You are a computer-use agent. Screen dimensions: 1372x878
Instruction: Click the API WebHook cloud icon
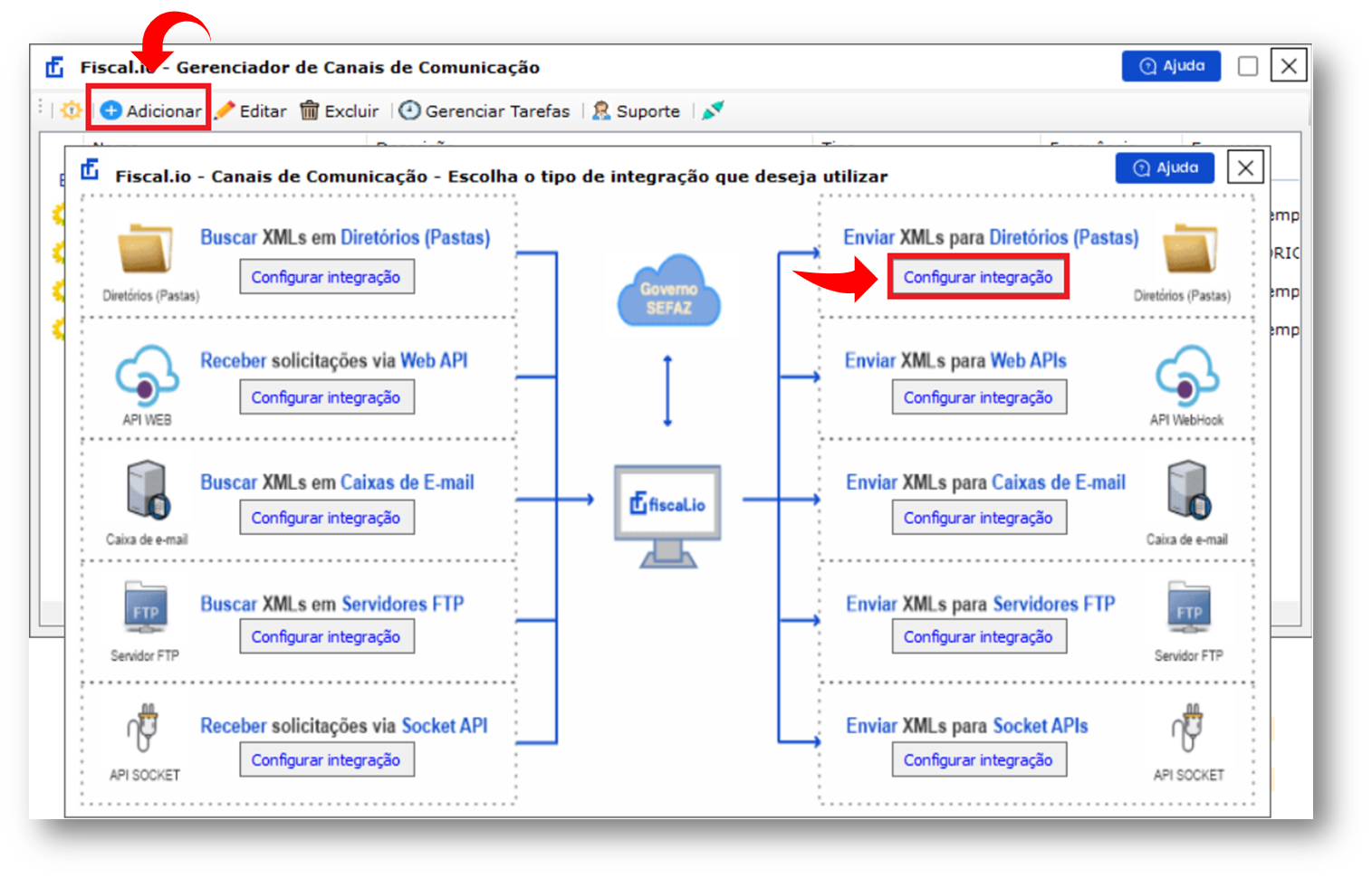tap(1187, 376)
